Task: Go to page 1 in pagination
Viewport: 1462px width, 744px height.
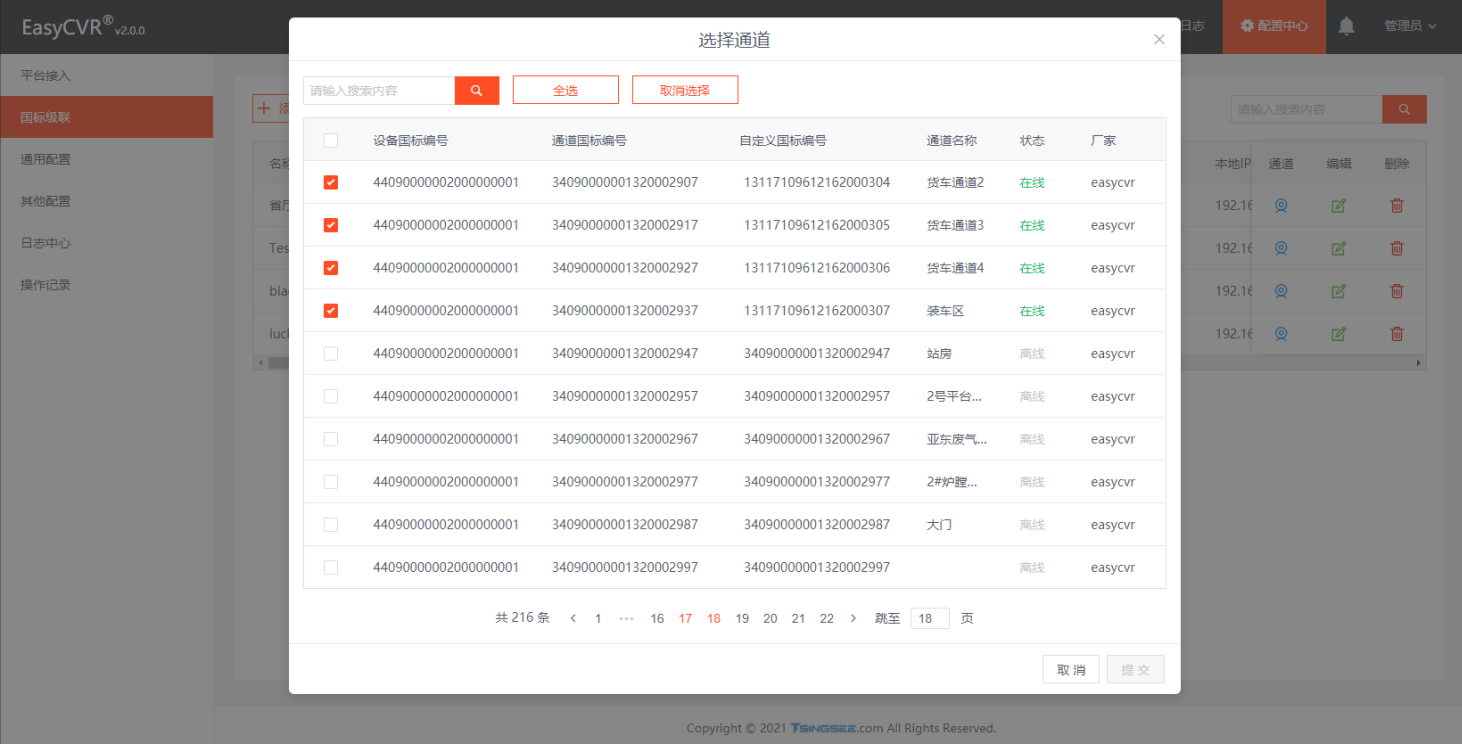Action: pos(598,618)
